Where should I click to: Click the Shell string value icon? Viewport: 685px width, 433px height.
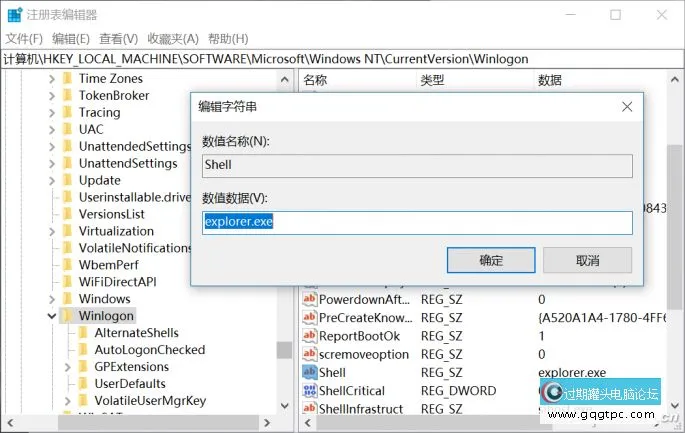point(310,372)
